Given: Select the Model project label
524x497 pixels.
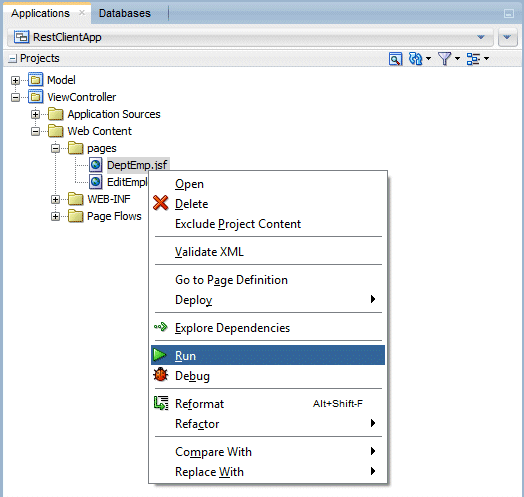Looking at the screenshot, I should tap(61, 80).
